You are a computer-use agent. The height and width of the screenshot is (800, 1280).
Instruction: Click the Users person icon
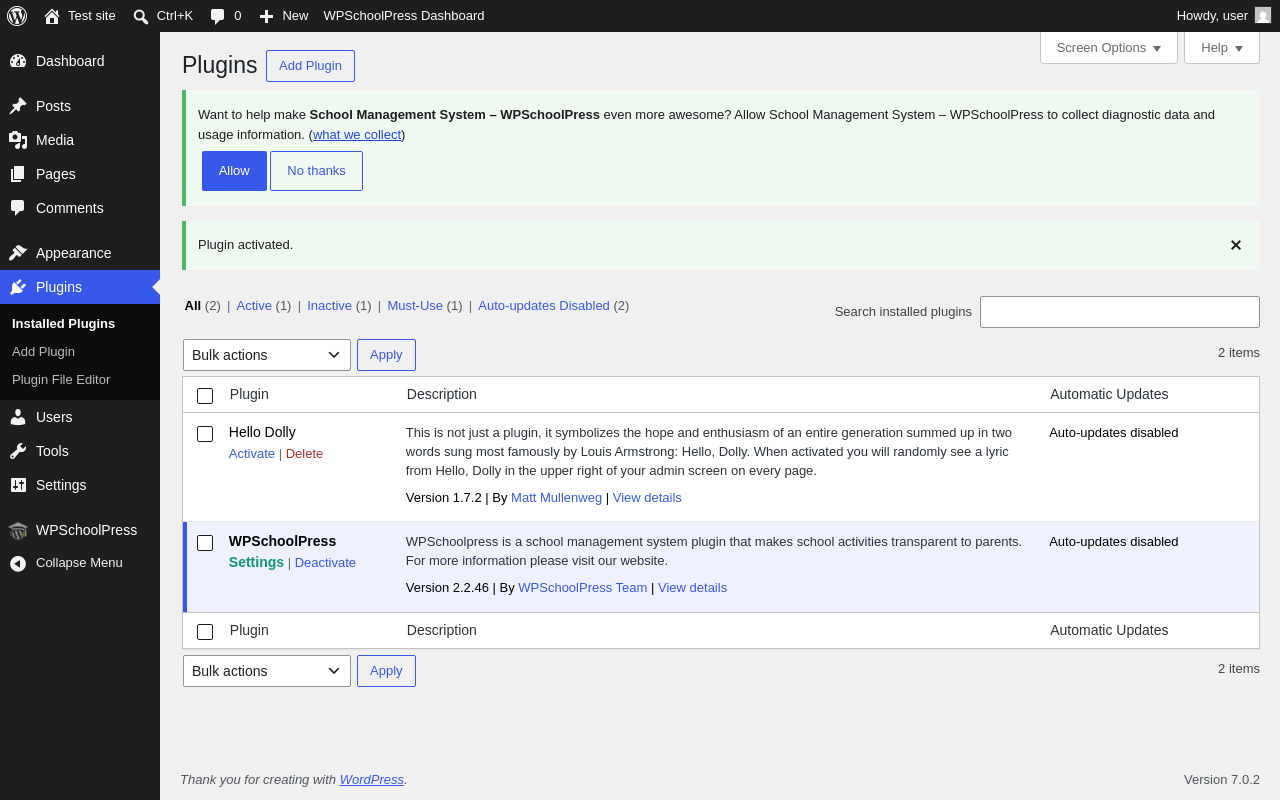coord(18,417)
